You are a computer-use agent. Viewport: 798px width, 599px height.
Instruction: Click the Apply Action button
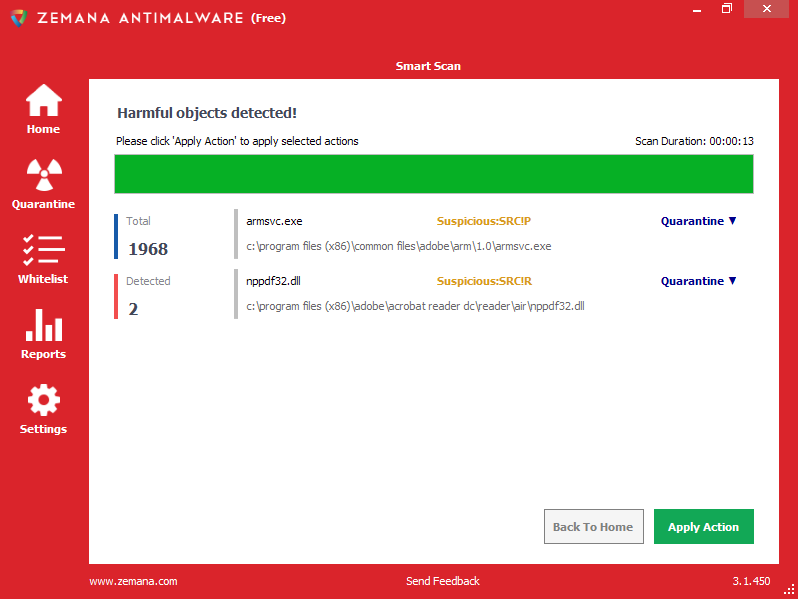(703, 527)
